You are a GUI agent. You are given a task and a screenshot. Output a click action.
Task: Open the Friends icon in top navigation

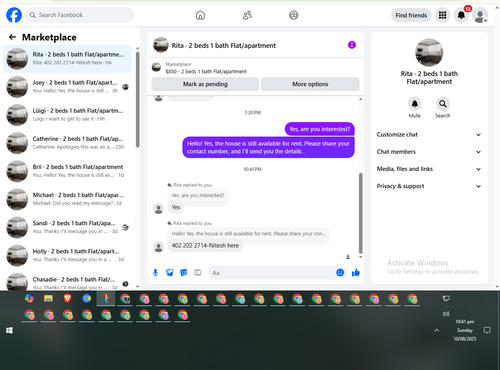tap(247, 15)
